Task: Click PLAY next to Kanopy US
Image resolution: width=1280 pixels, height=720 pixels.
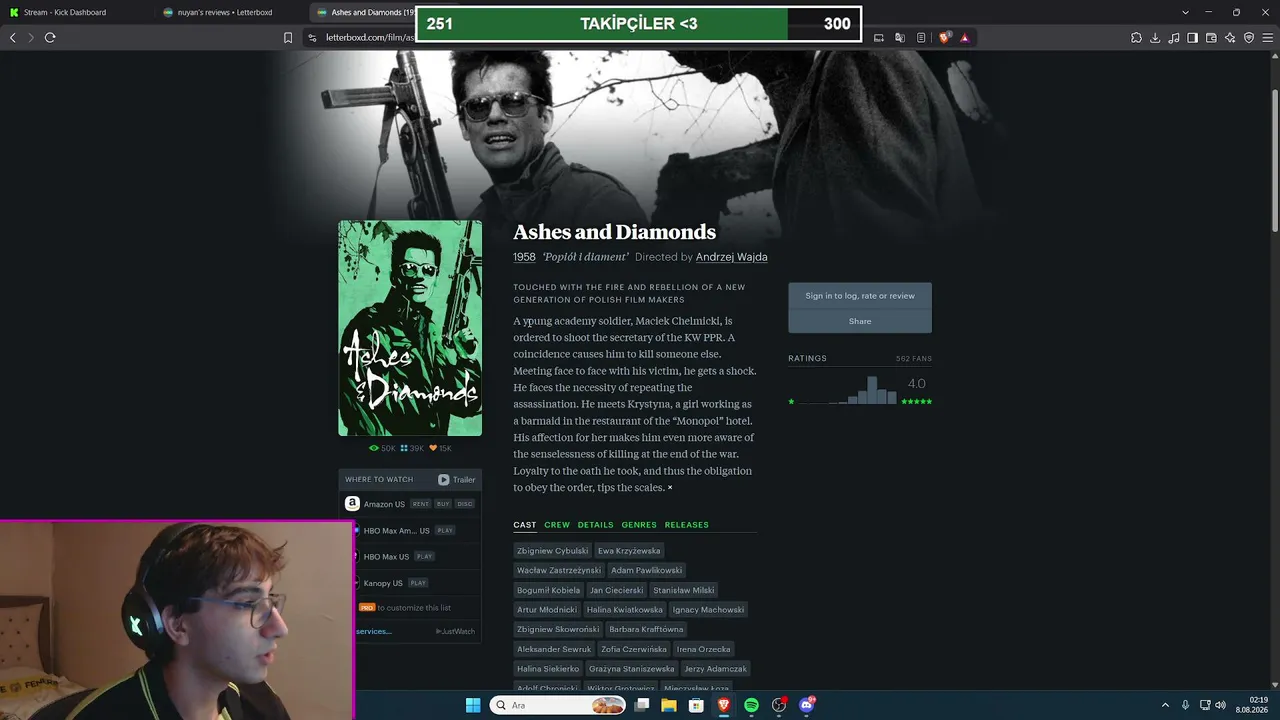Action: [x=418, y=583]
